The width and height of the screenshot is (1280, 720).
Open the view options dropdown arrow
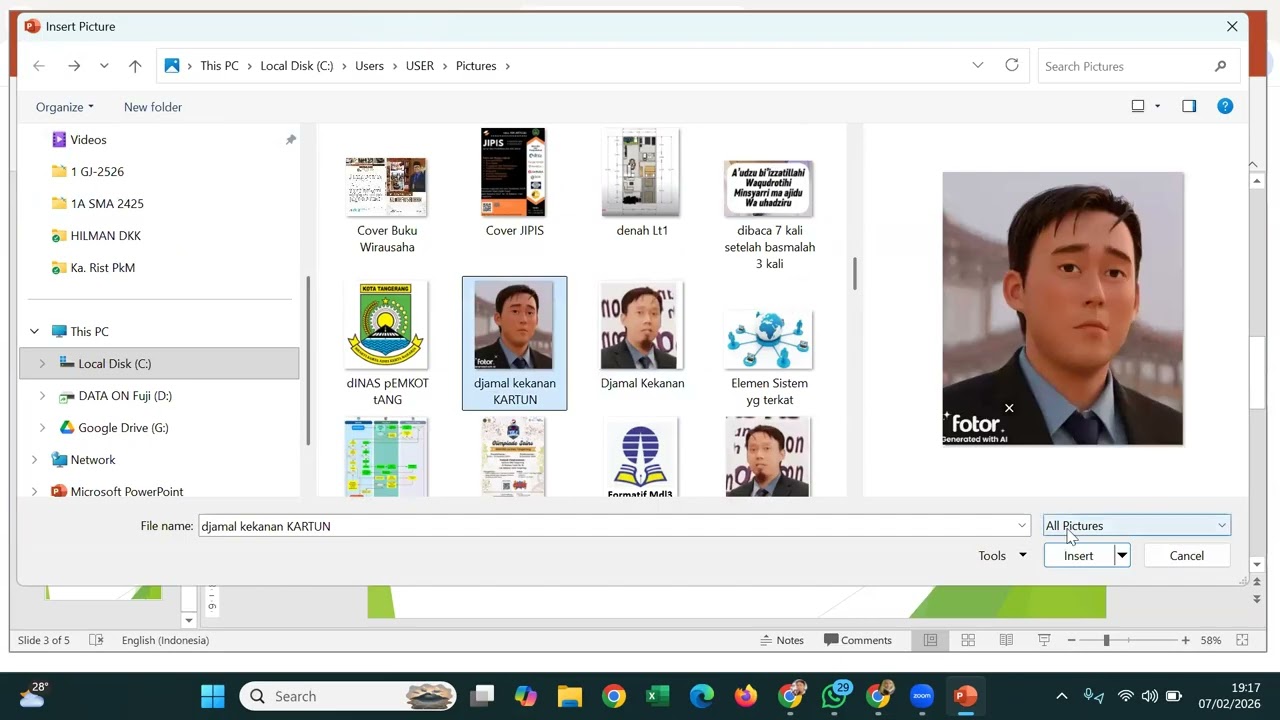pos(1158,106)
